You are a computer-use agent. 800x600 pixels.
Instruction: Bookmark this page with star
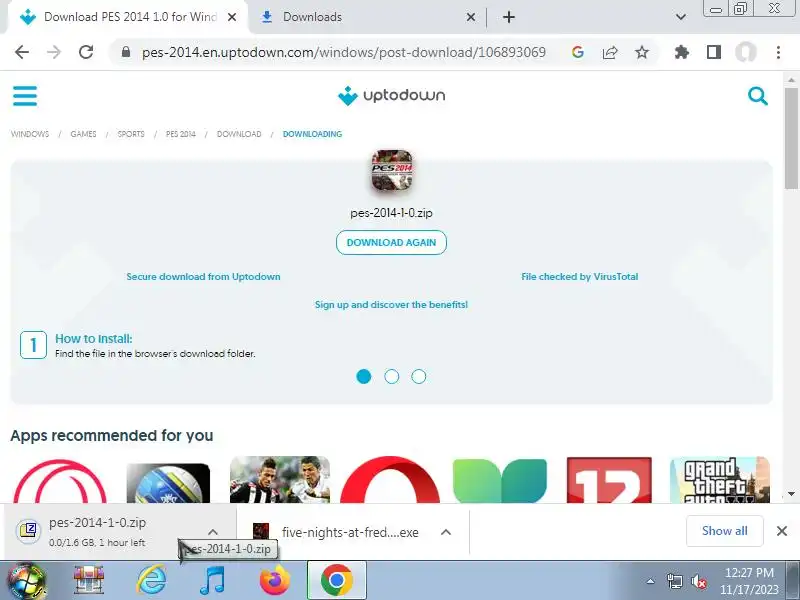click(642, 52)
